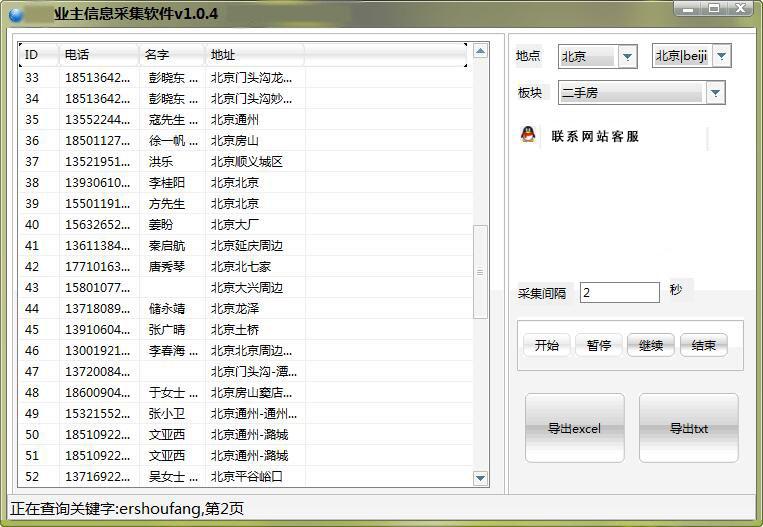763x527 pixels.
Task: Select address 北京土桥
Action: pos(235,329)
